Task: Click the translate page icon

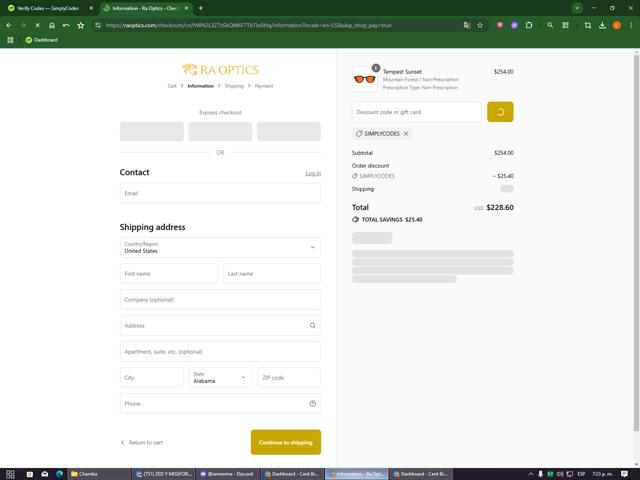Action: click(x=467, y=25)
